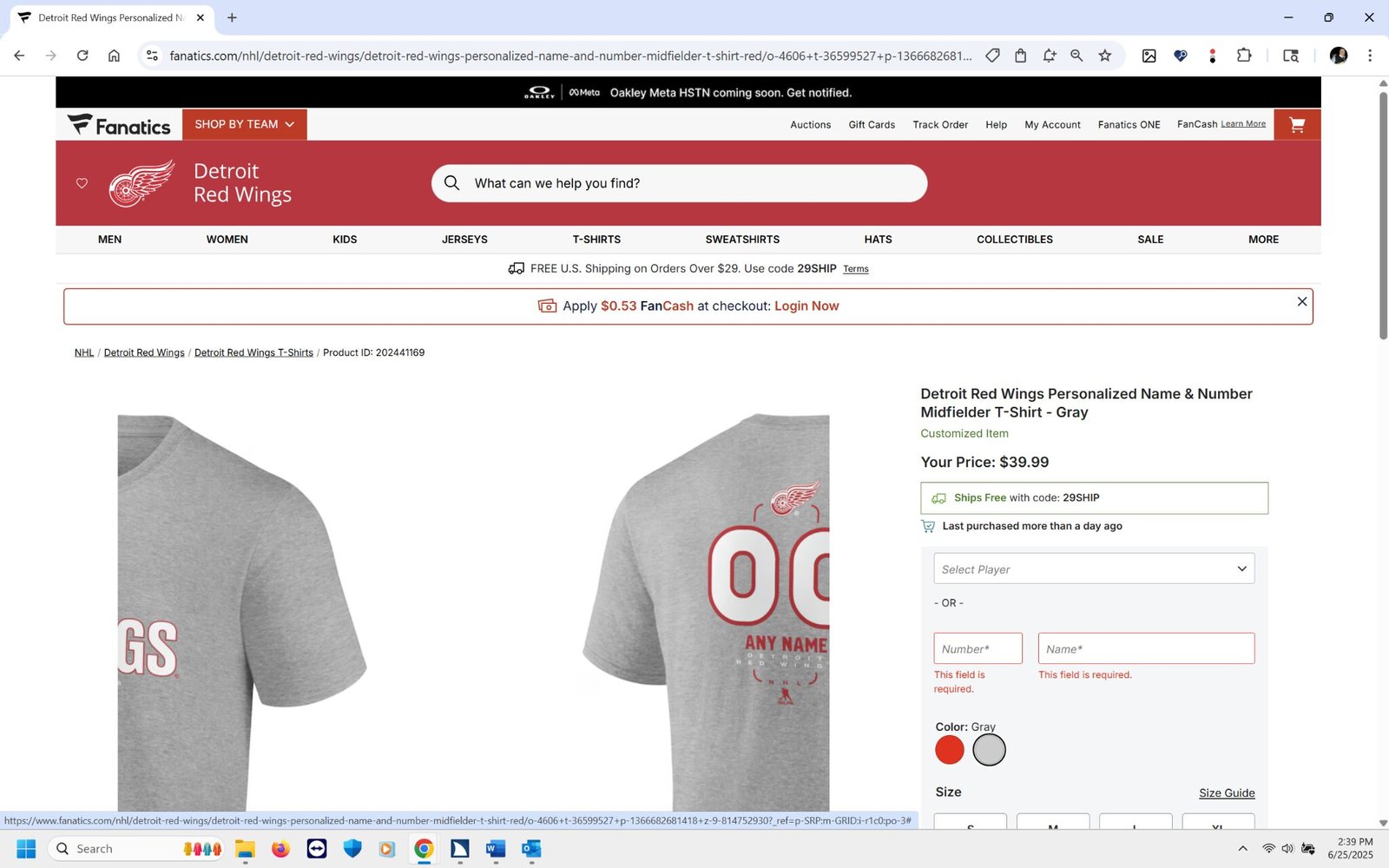1389x868 pixels.
Task: Open the COLLECTIBLES category menu
Action: 1015,240
